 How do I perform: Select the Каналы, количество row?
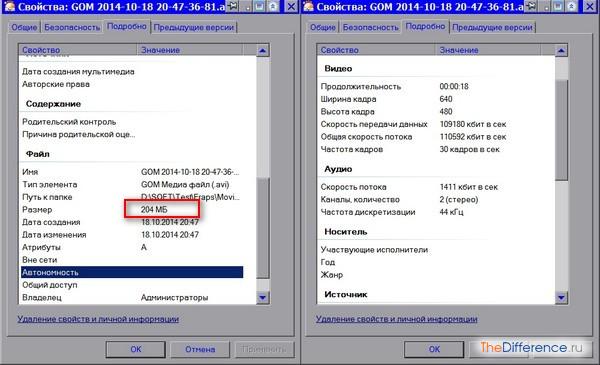(430, 199)
